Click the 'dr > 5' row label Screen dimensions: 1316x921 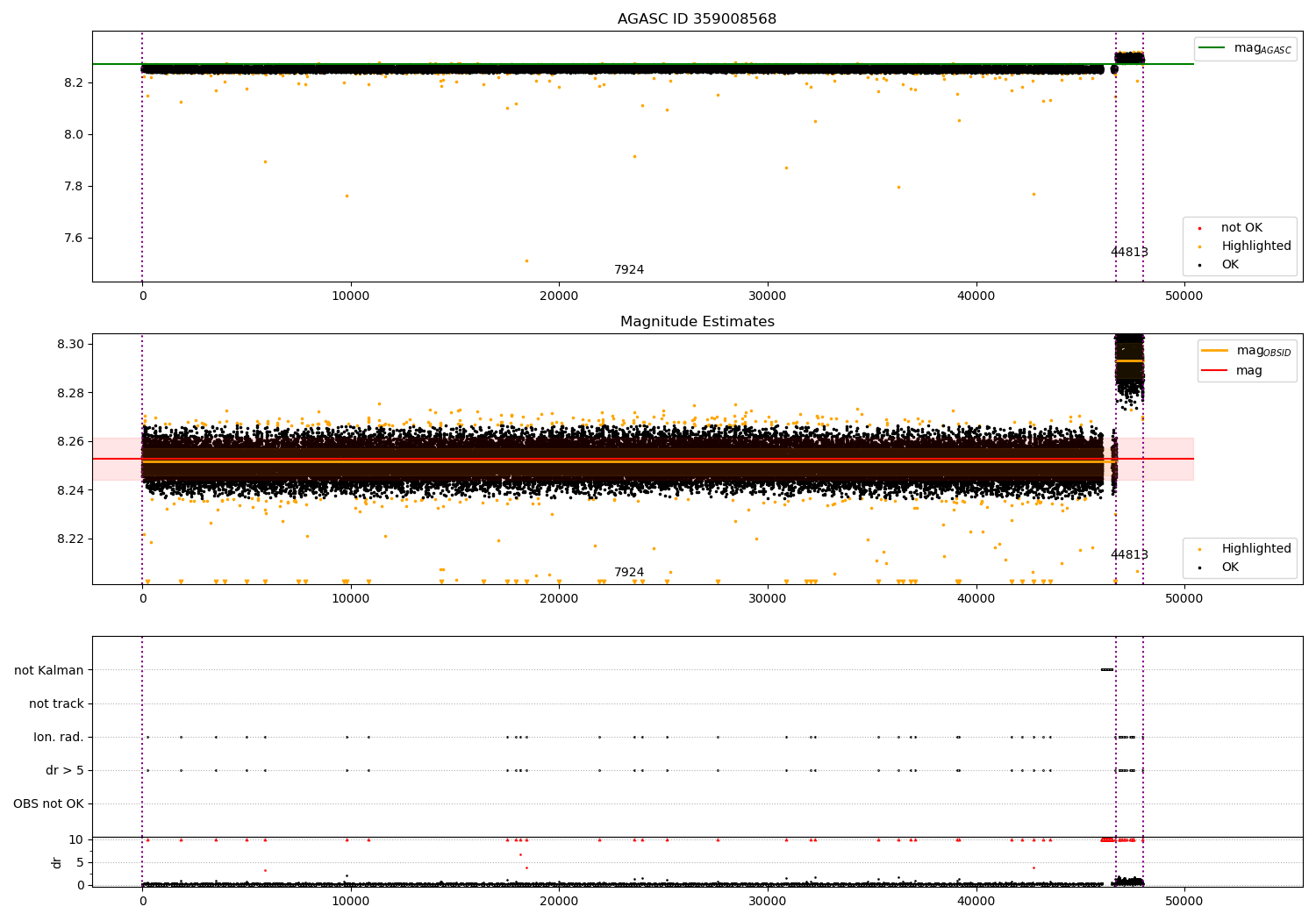click(65, 771)
